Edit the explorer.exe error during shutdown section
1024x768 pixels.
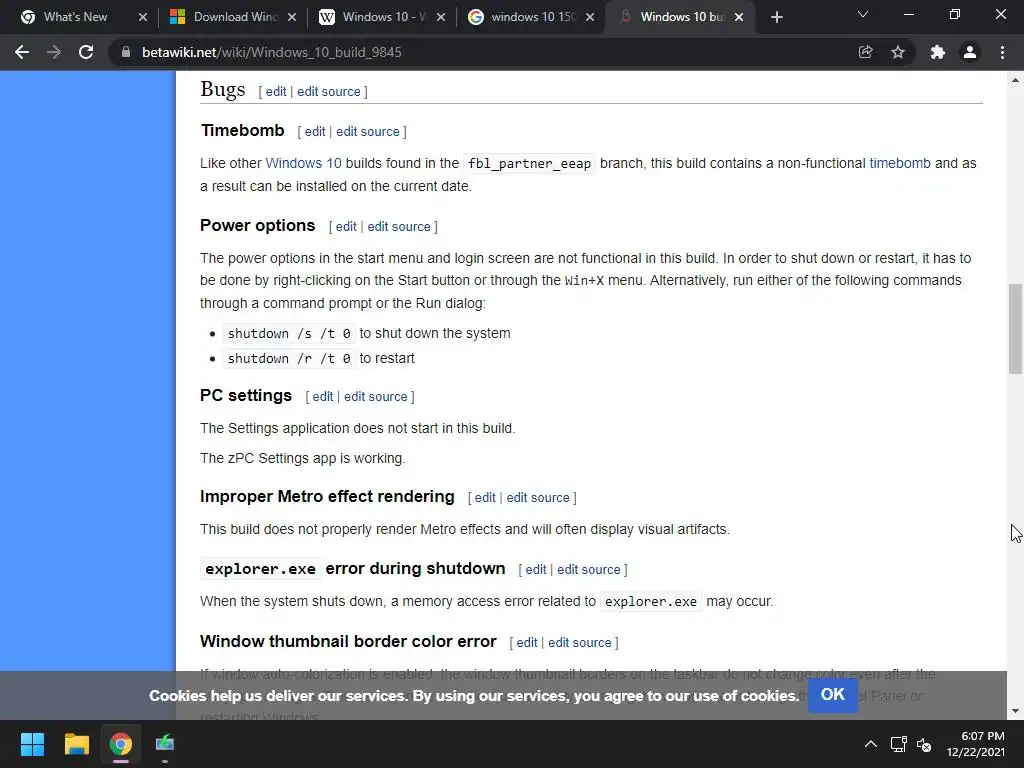(536, 569)
